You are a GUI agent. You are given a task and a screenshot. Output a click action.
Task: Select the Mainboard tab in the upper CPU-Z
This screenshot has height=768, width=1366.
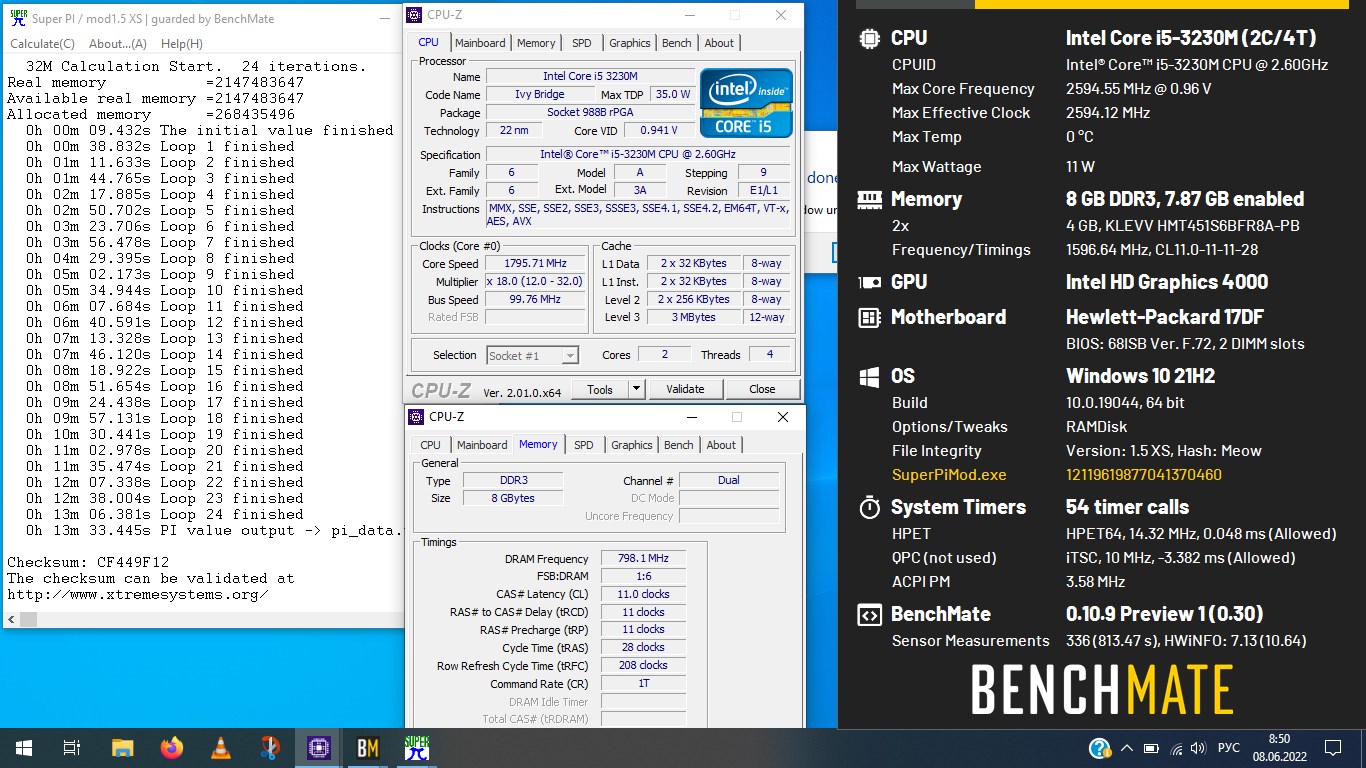click(480, 43)
